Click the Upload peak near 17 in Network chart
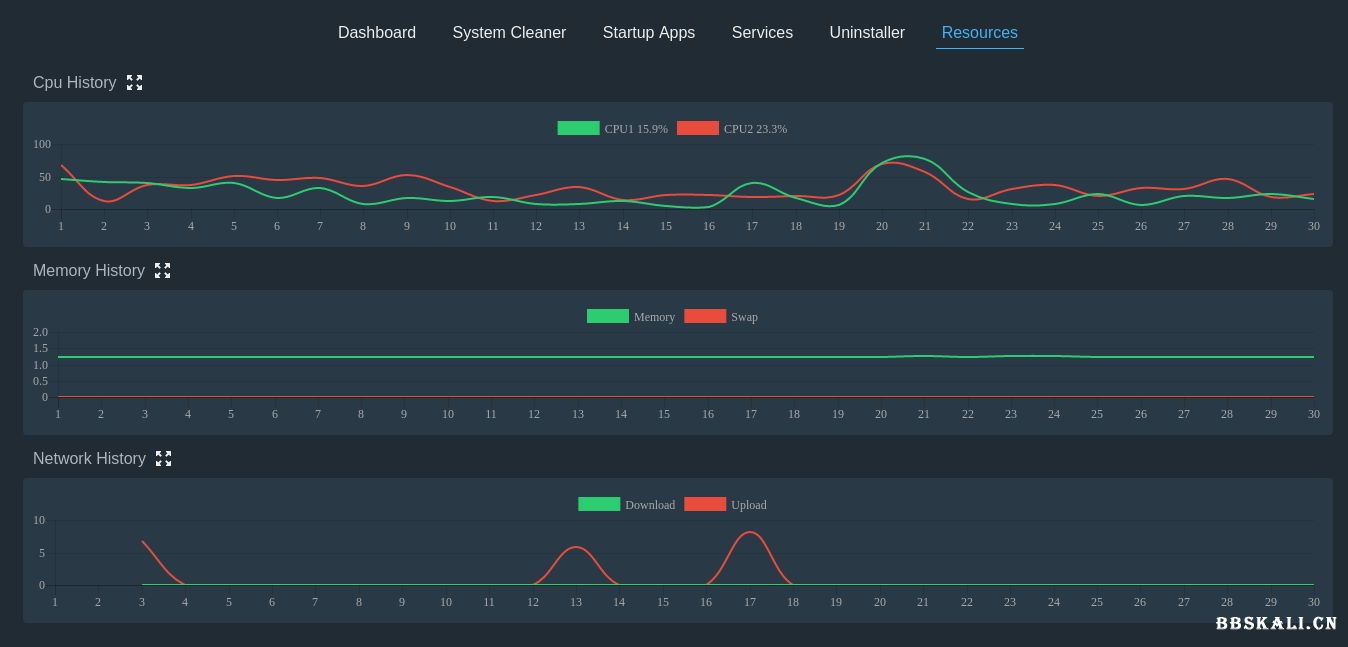 point(749,533)
